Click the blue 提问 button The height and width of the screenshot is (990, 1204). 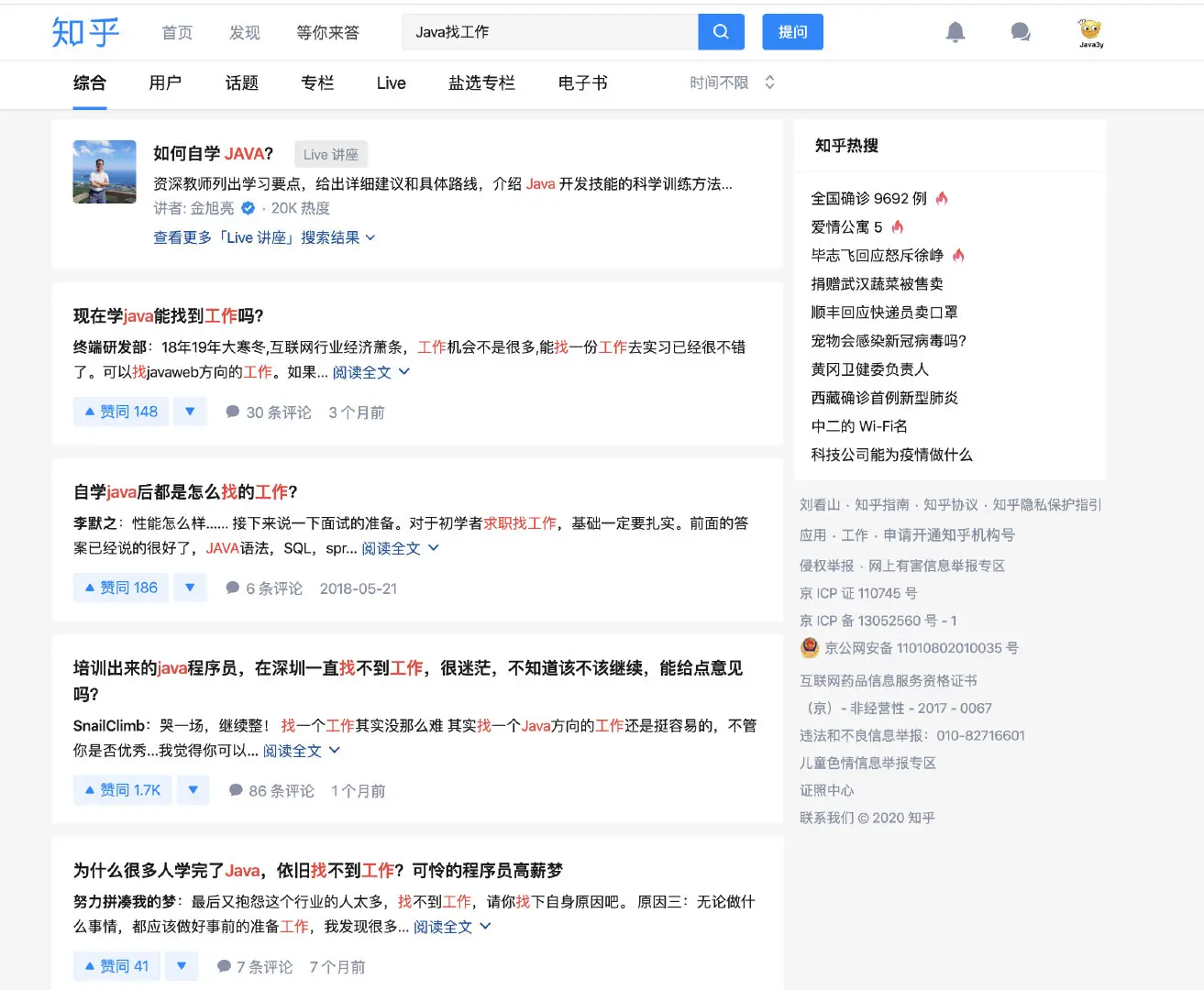[x=793, y=32]
